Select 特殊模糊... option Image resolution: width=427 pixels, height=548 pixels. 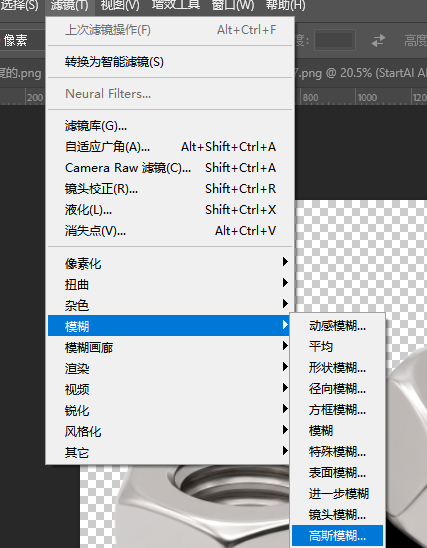click(338, 452)
